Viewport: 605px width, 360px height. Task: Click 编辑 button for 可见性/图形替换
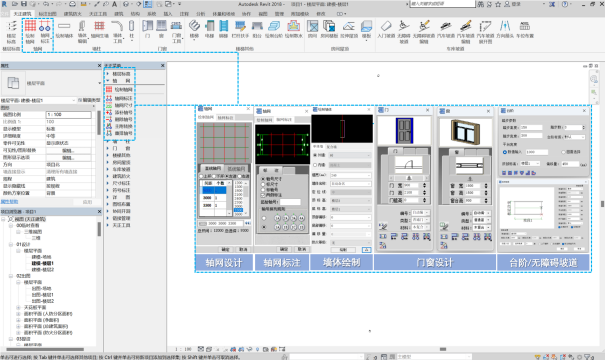(68, 150)
